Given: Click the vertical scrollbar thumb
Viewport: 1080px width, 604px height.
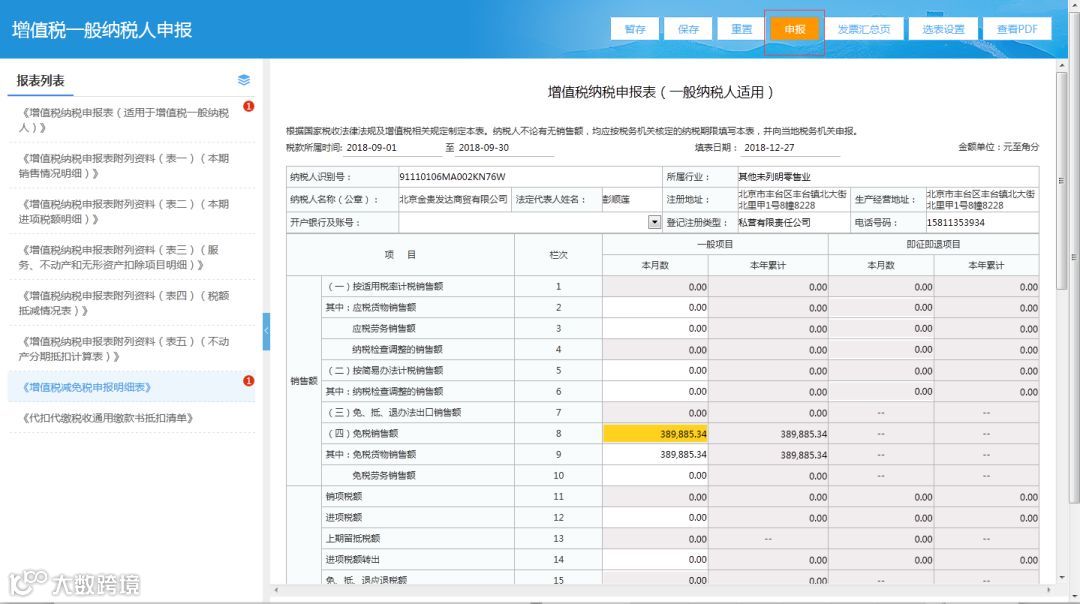Looking at the screenshot, I should [x=1061, y=180].
